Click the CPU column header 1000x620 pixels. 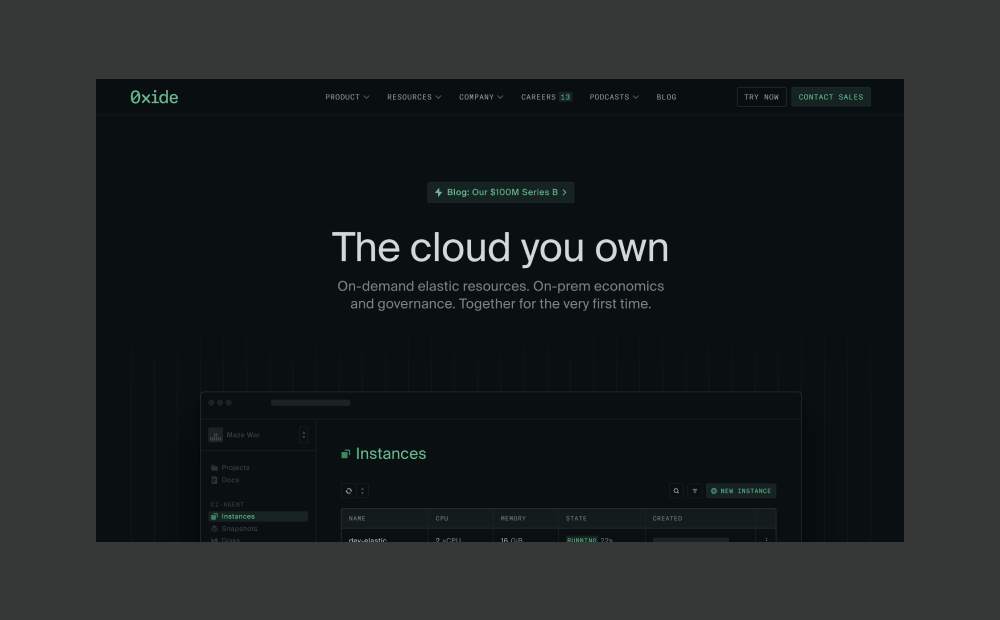(x=442, y=519)
